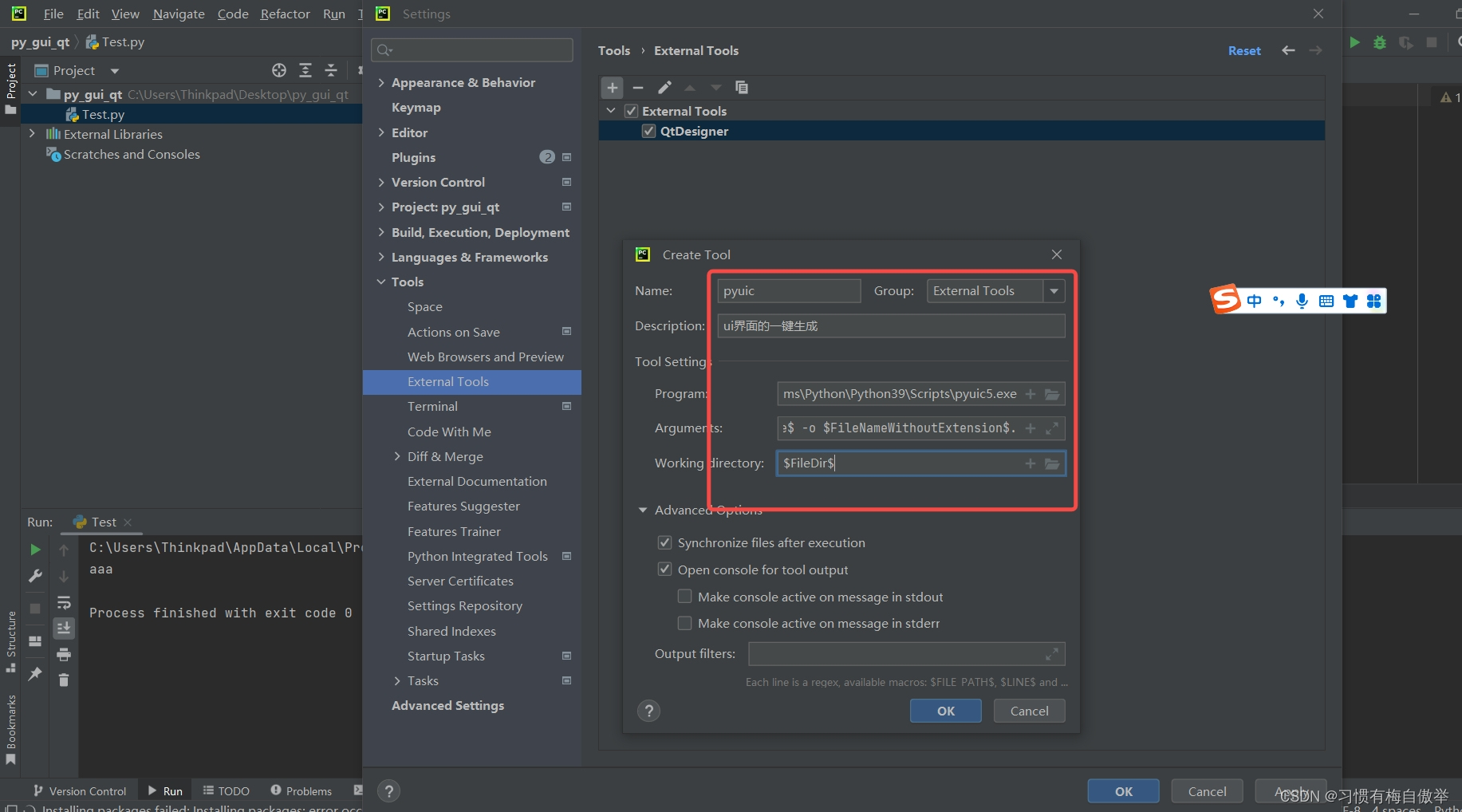Image resolution: width=1462 pixels, height=812 pixels.
Task: Duplicate the selected external tool
Action: click(x=742, y=88)
